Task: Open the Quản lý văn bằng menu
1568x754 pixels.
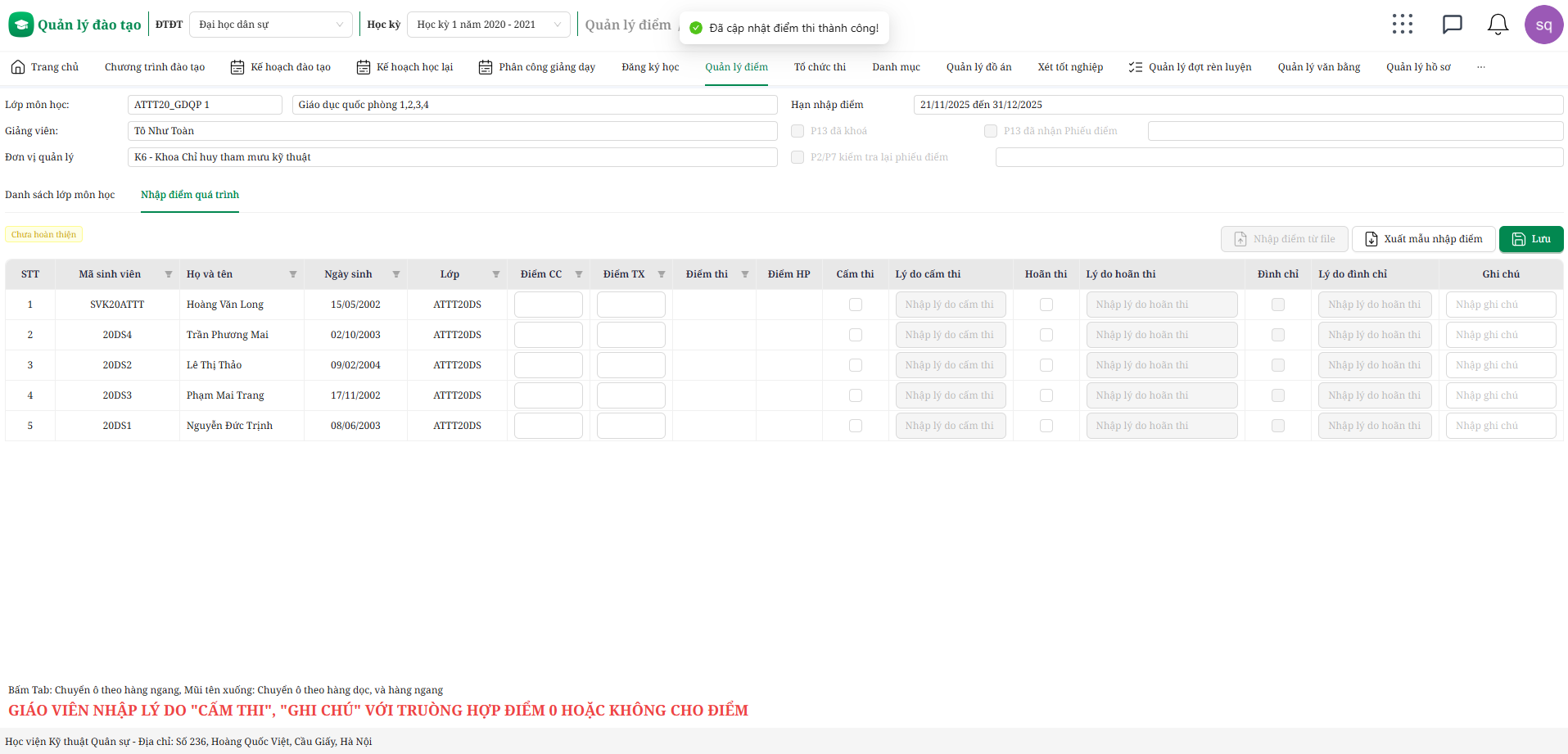Action: click(1319, 67)
